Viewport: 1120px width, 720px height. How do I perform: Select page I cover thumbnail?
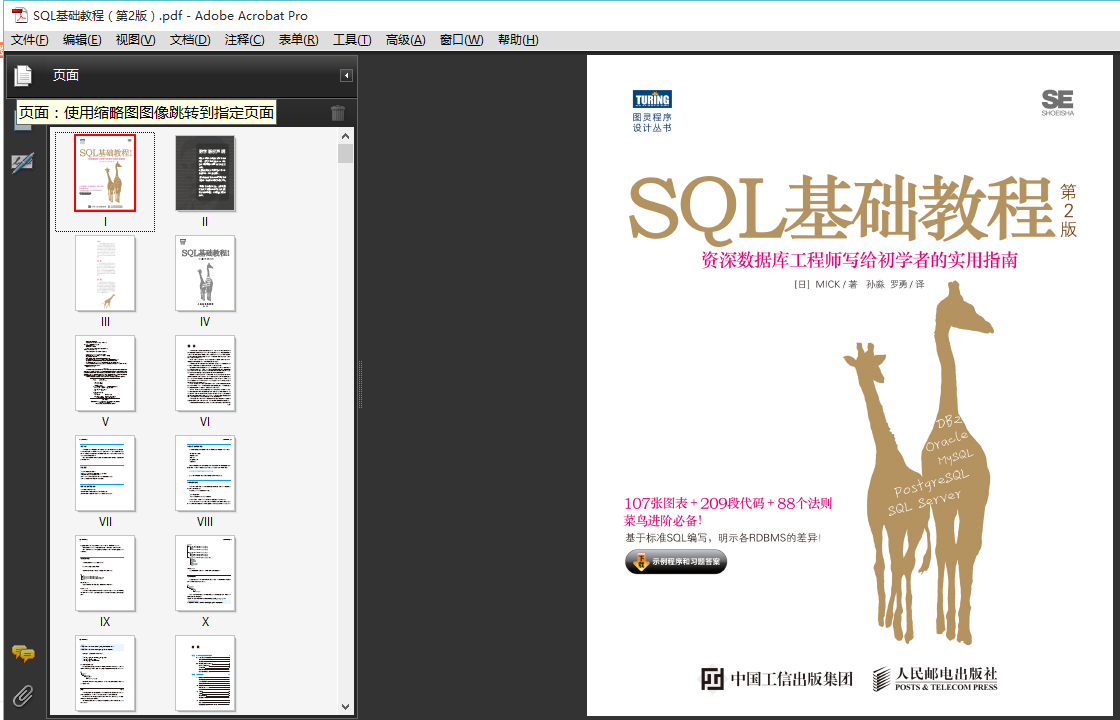[105, 173]
